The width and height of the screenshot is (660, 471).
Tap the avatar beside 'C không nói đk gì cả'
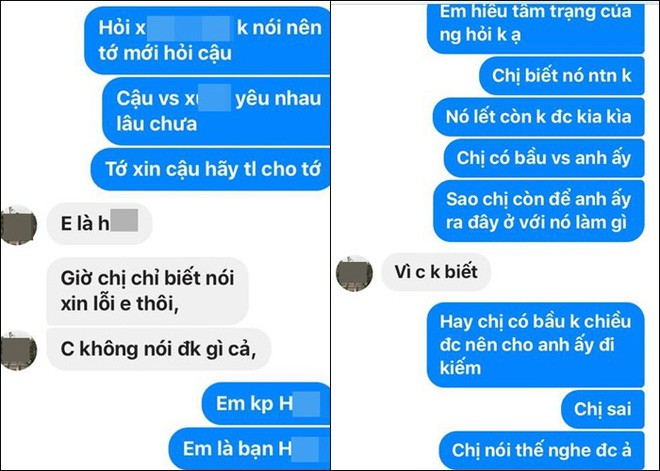coord(19,350)
